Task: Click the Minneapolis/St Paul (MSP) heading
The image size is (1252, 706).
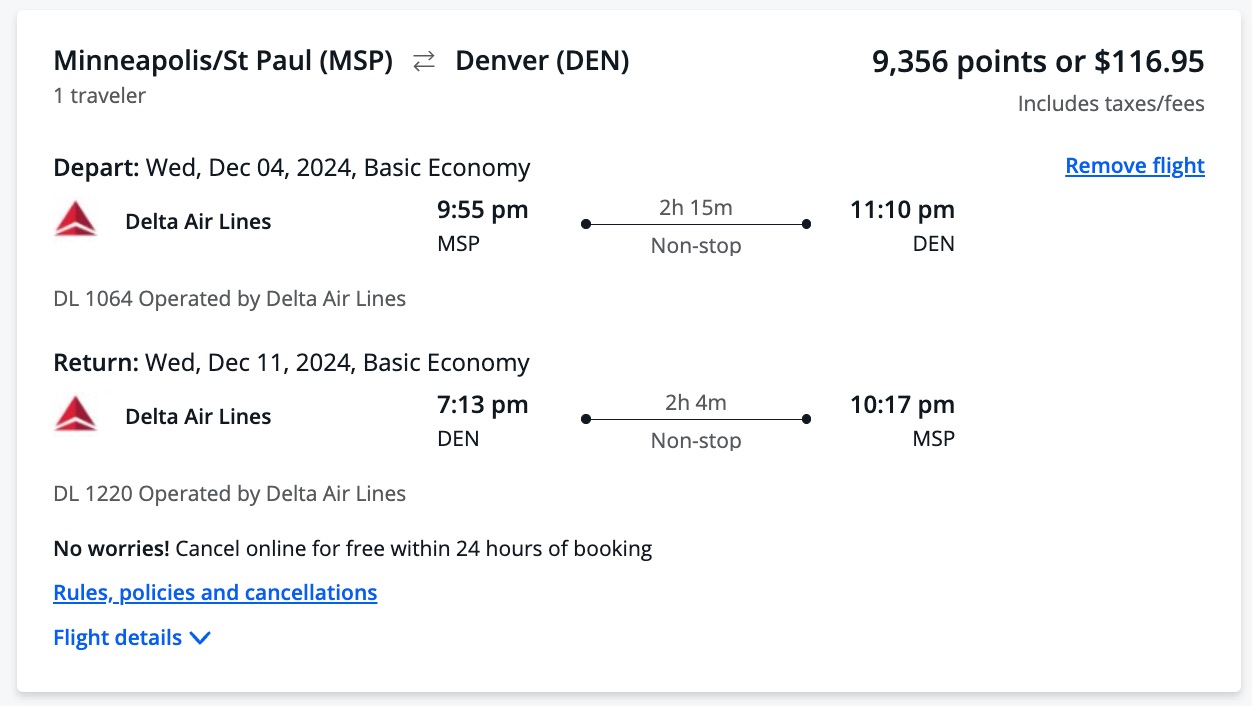Action: (x=223, y=60)
